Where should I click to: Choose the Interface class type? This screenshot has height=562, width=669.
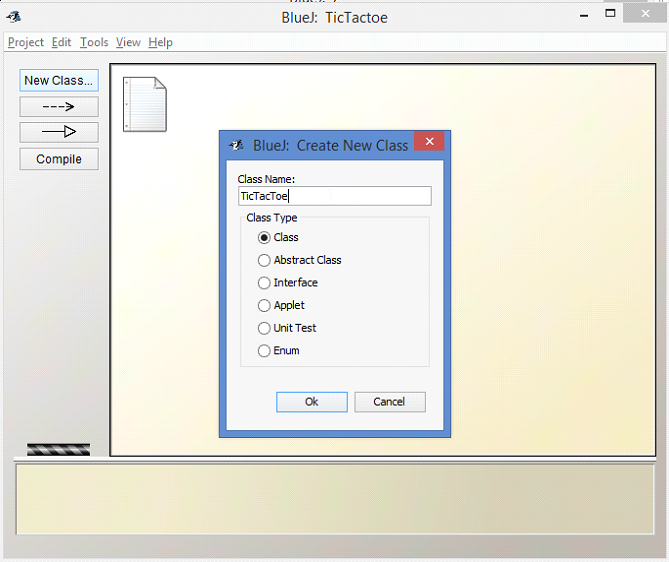click(x=264, y=282)
